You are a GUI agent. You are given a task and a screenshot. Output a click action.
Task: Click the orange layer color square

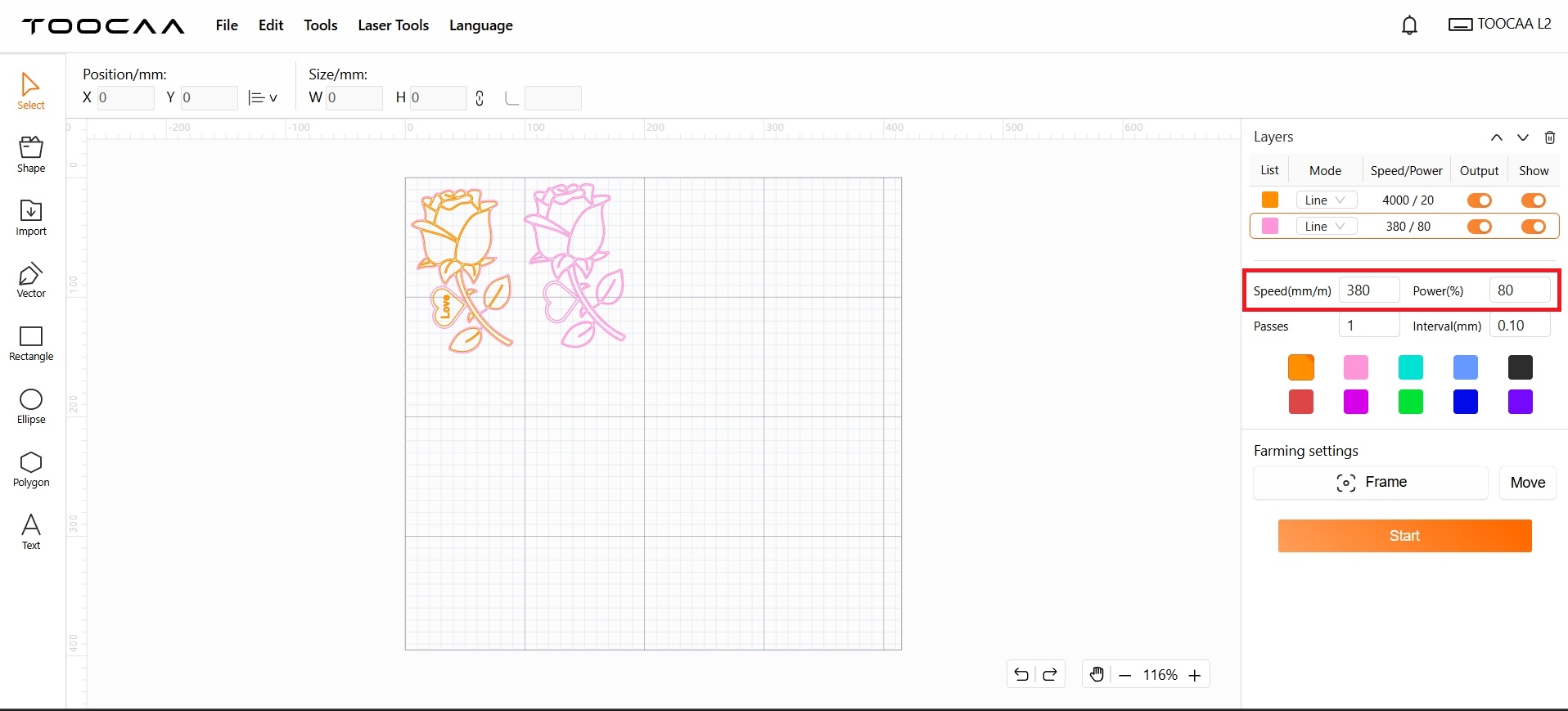tap(1270, 200)
